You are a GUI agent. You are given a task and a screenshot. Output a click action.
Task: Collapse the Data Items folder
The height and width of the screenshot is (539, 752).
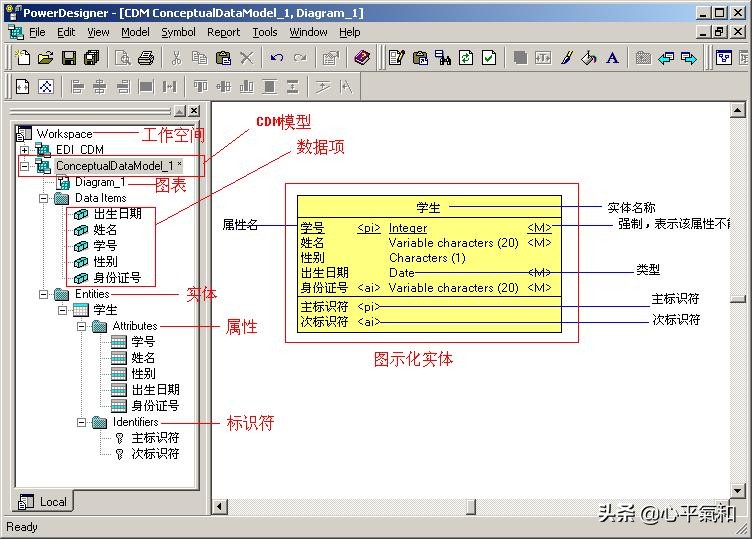coord(43,198)
